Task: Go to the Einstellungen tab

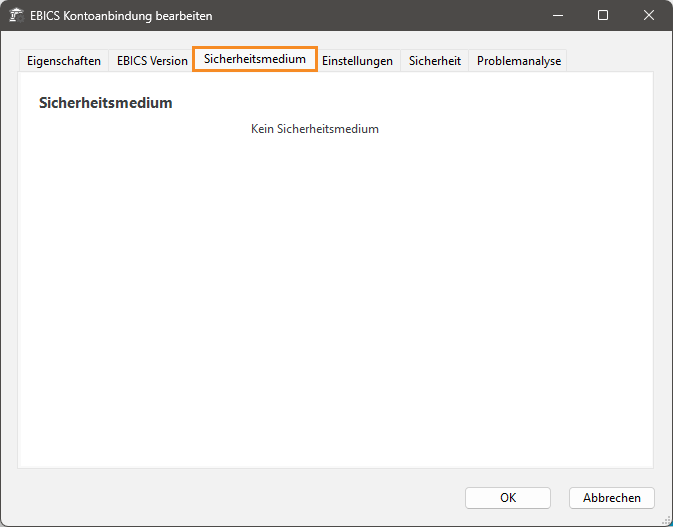Action: pyautogui.click(x=357, y=61)
